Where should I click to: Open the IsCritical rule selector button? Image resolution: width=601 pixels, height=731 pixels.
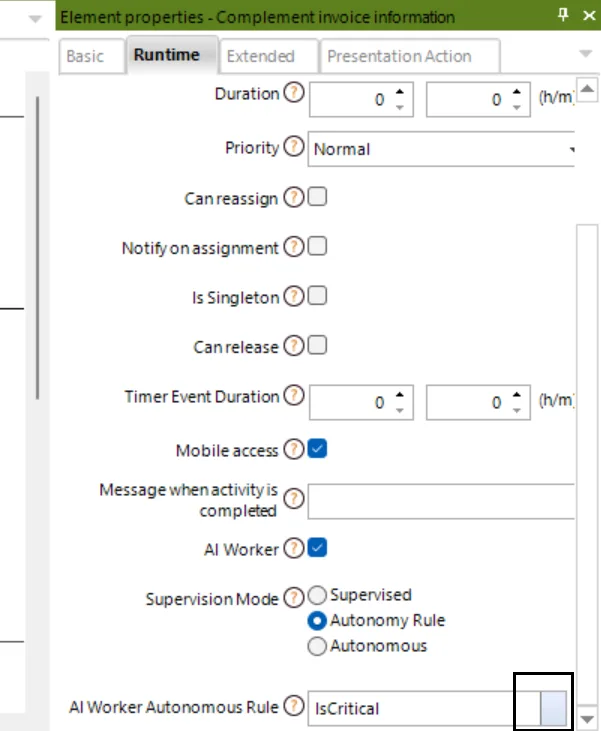click(x=553, y=709)
